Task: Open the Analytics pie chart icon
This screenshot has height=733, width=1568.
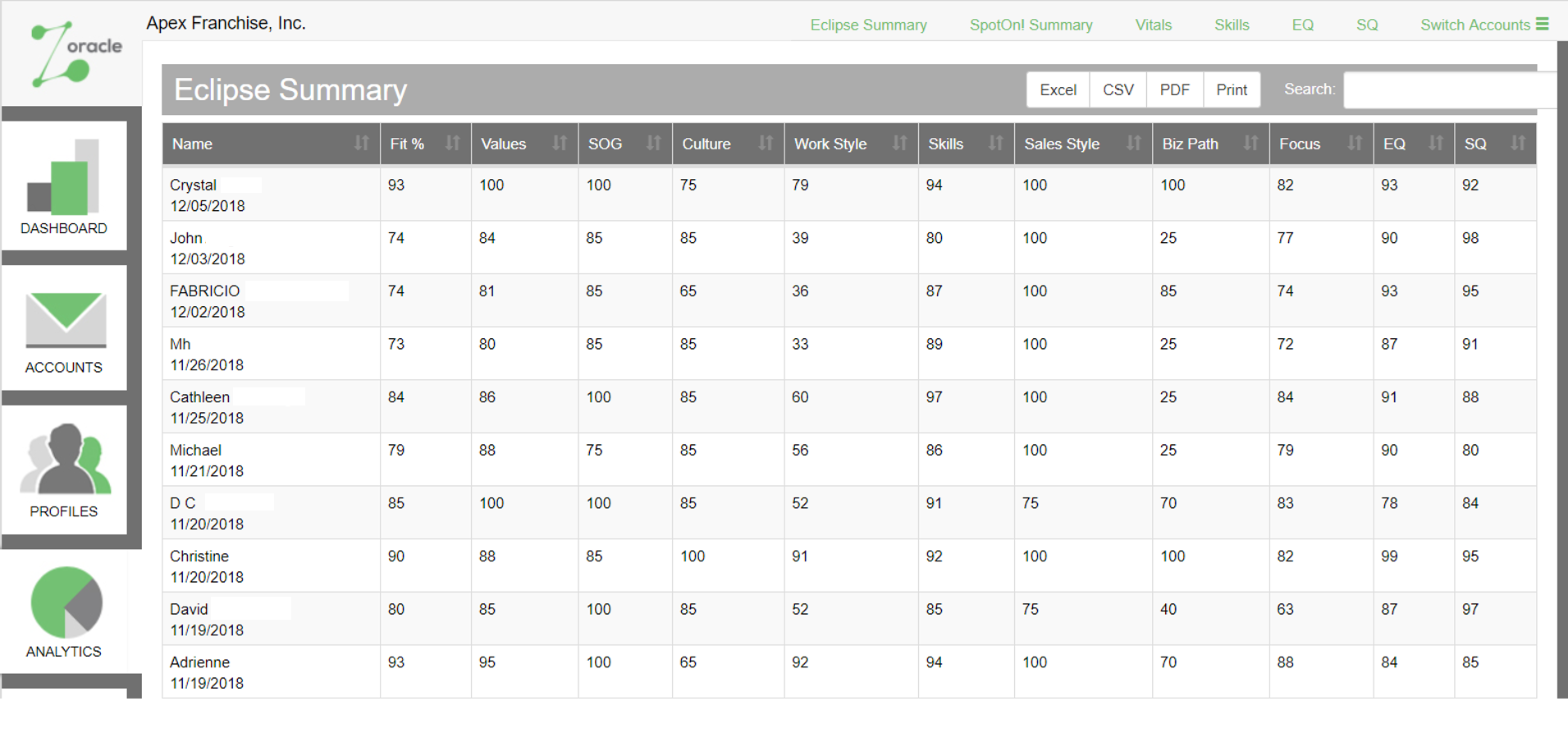Action: point(66,602)
